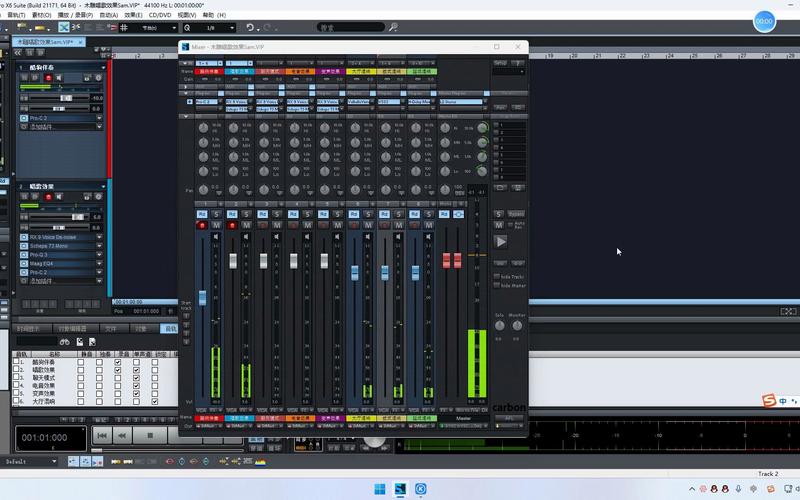Click the blue K app in taskbar
The image size is (800, 500).
(420, 489)
